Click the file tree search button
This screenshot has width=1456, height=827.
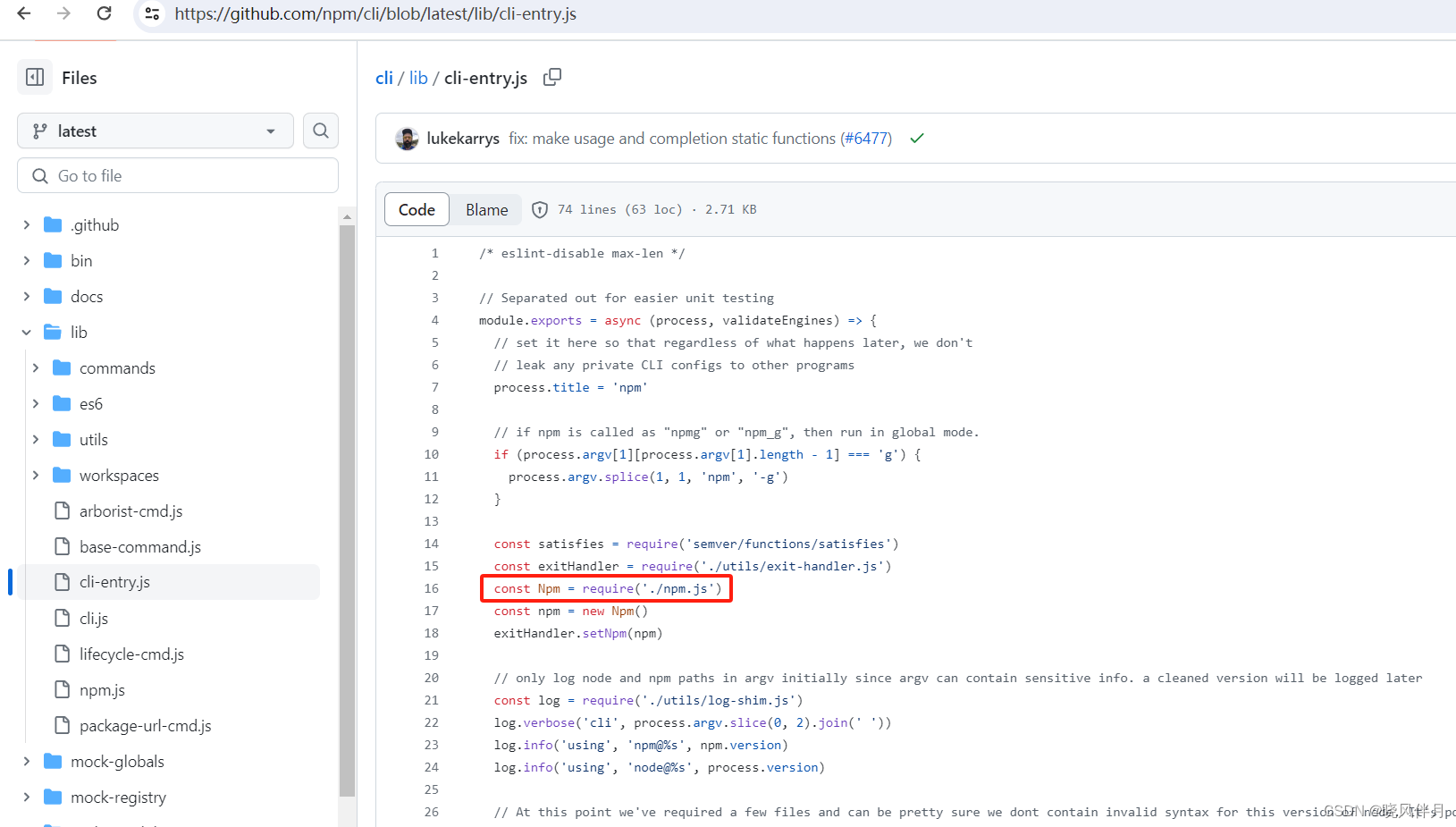pyautogui.click(x=321, y=131)
